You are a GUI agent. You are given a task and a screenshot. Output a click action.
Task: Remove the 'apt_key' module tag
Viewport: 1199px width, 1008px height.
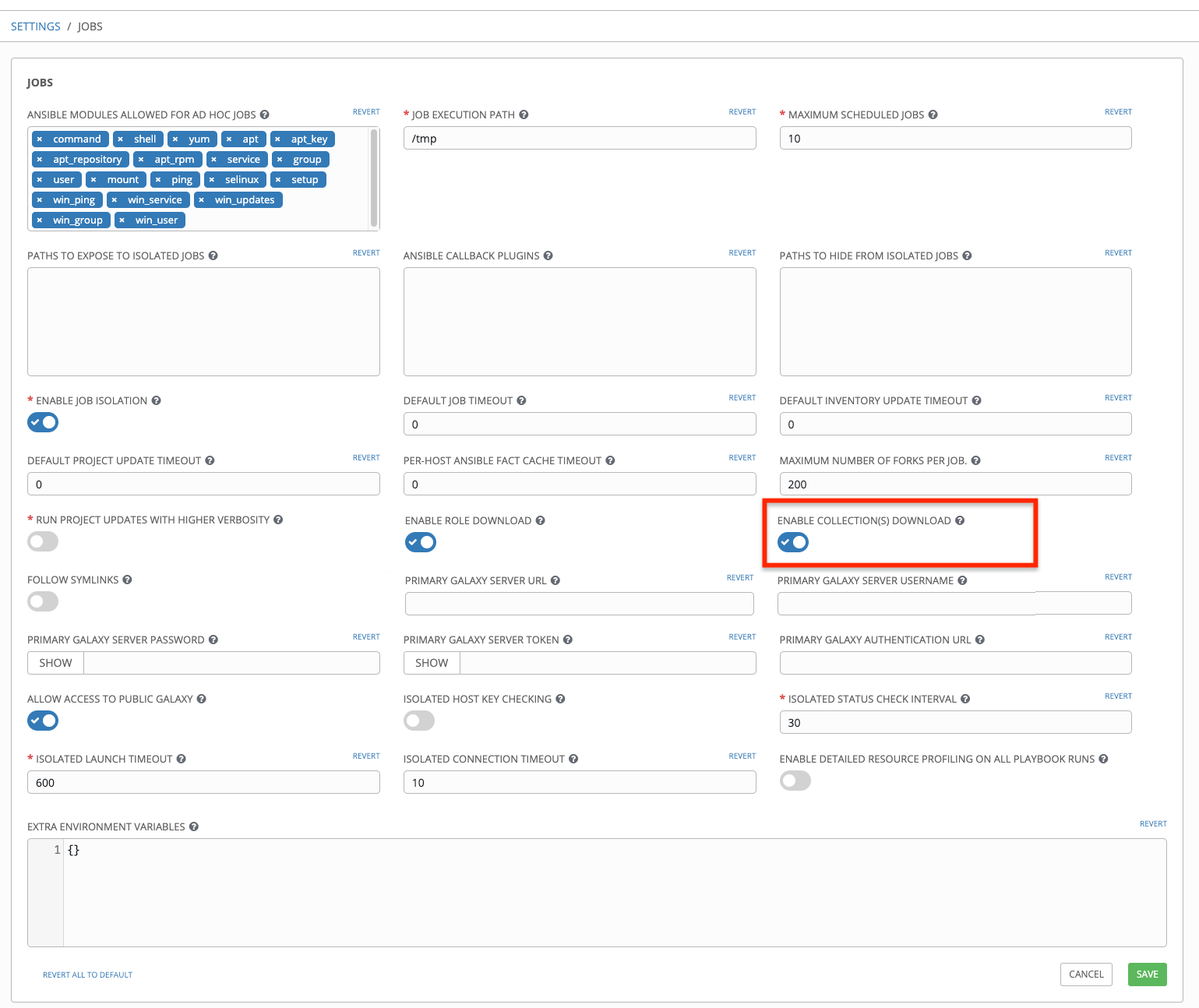pyautogui.click(x=277, y=139)
